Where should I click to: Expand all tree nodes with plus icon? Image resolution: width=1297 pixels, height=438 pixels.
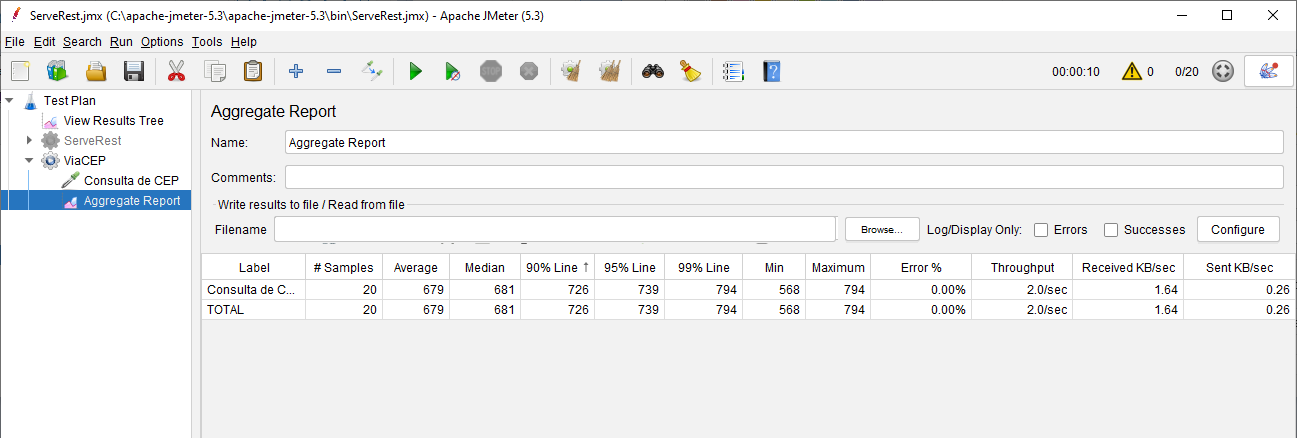pos(296,71)
